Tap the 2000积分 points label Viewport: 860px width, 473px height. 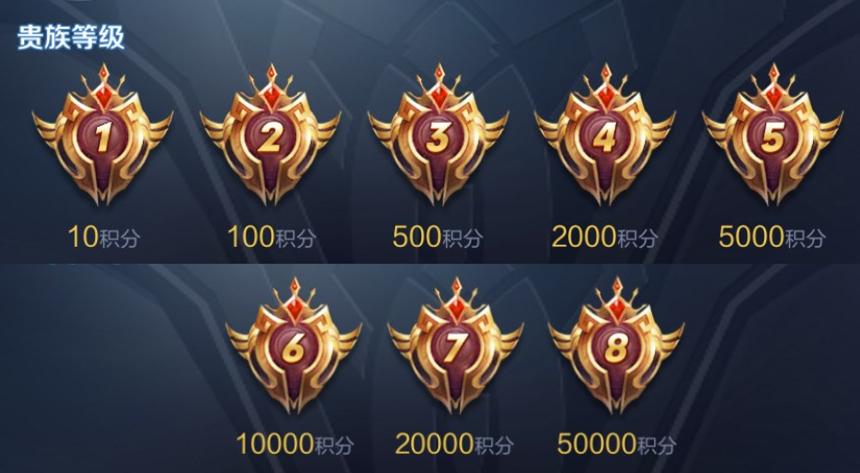click(x=604, y=237)
